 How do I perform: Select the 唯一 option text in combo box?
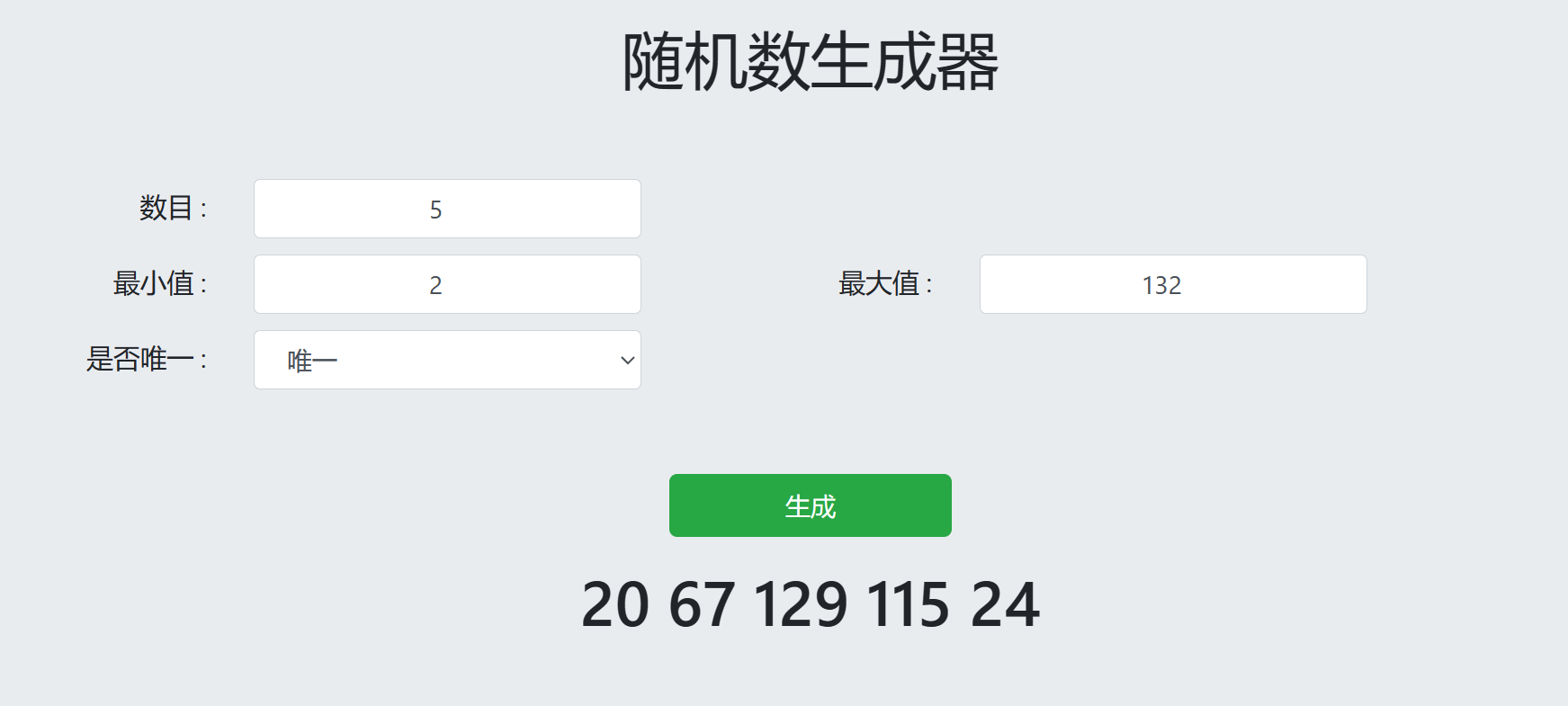pyautogui.click(x=312, y=362)
